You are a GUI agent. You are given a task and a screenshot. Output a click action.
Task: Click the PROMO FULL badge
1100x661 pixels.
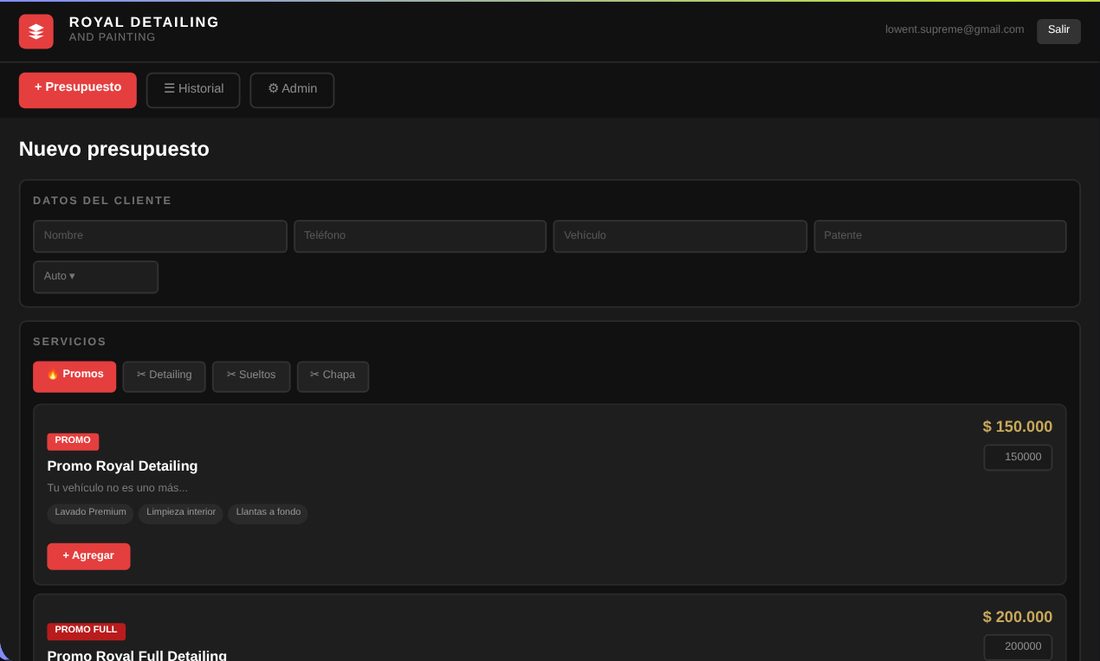(x=86, y=630)
